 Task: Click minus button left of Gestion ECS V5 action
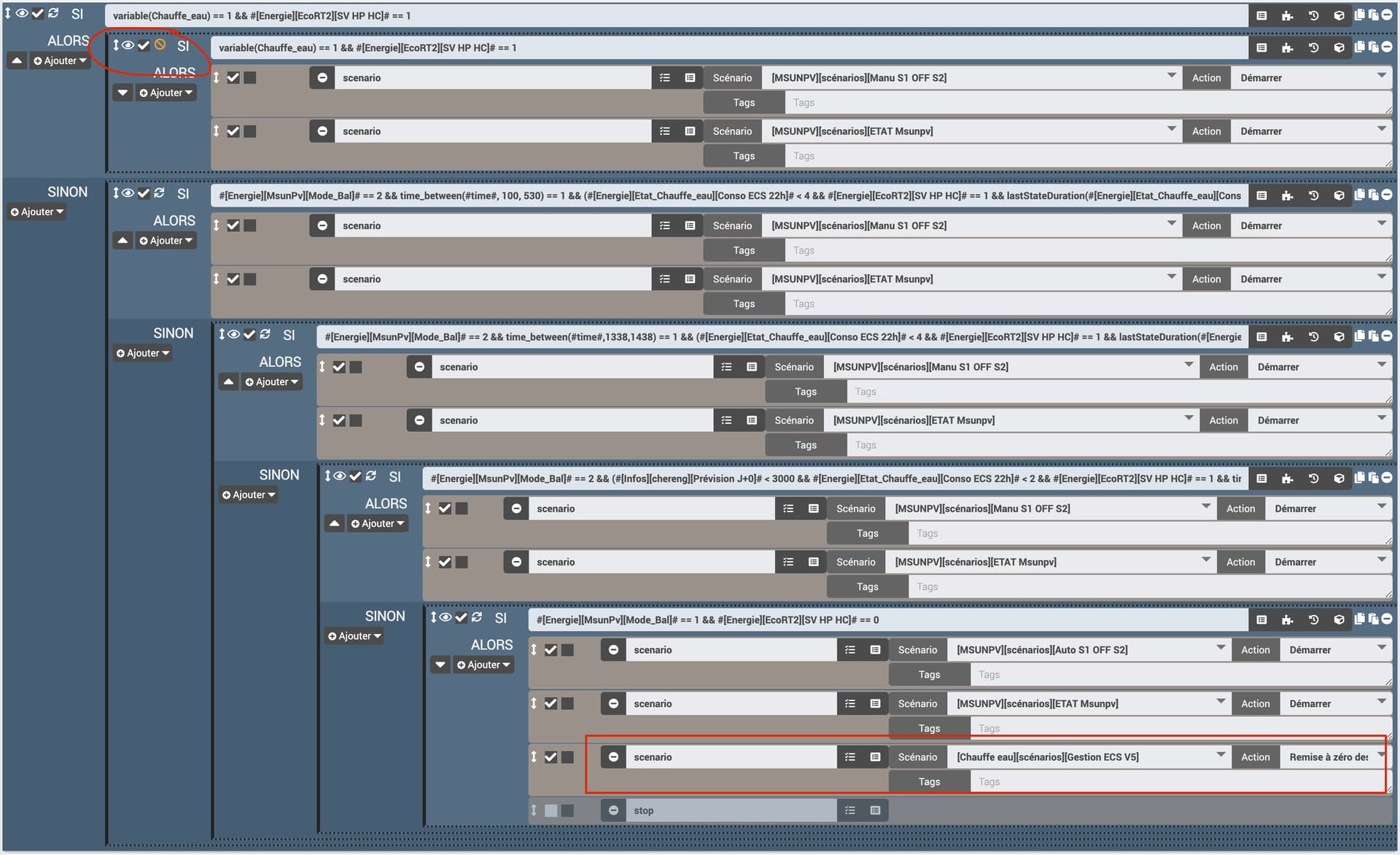613,757
